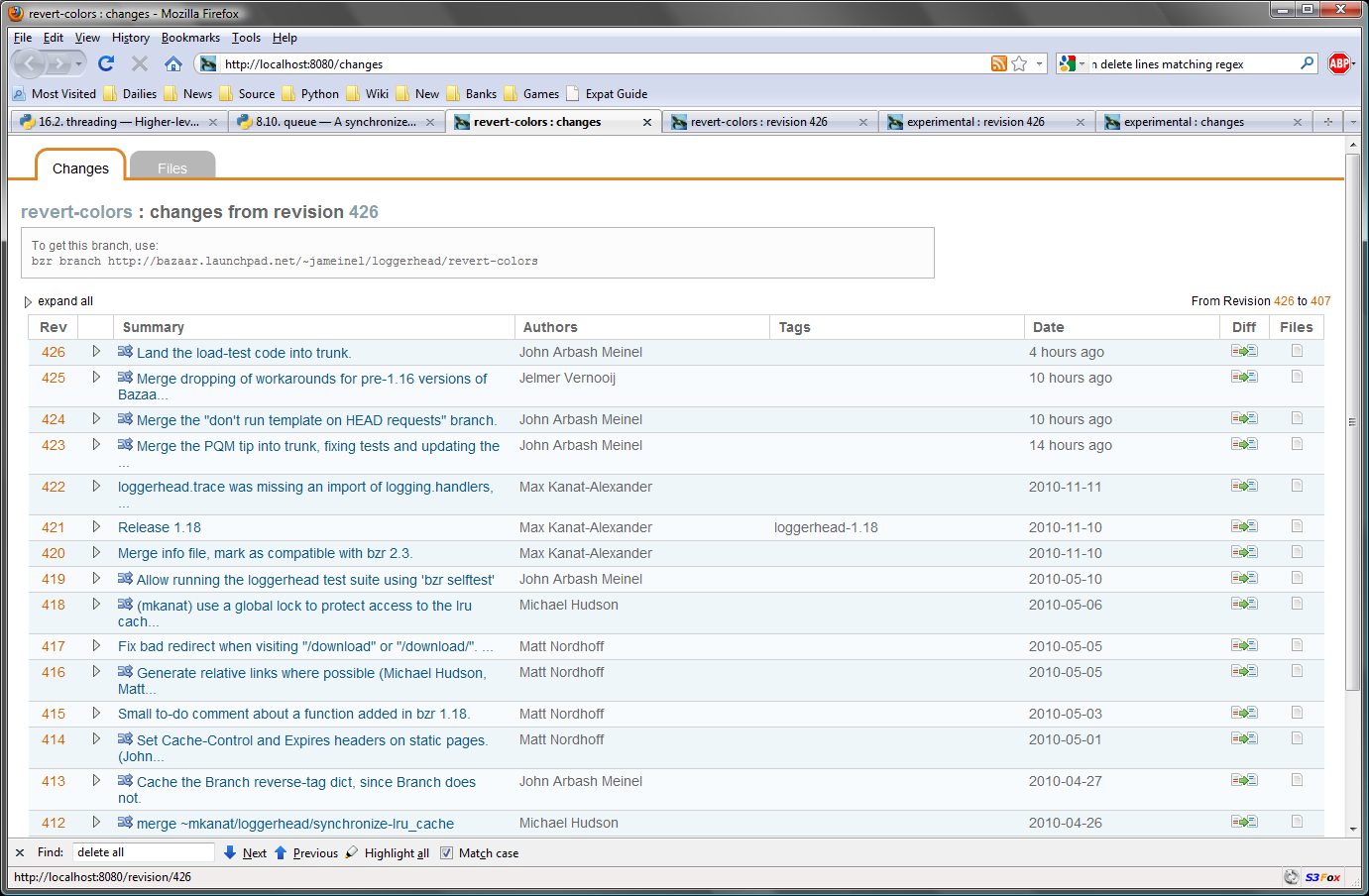Bookmark this page with the star icon
This screenshot has height=896, width=1369.
point(1019,63)
